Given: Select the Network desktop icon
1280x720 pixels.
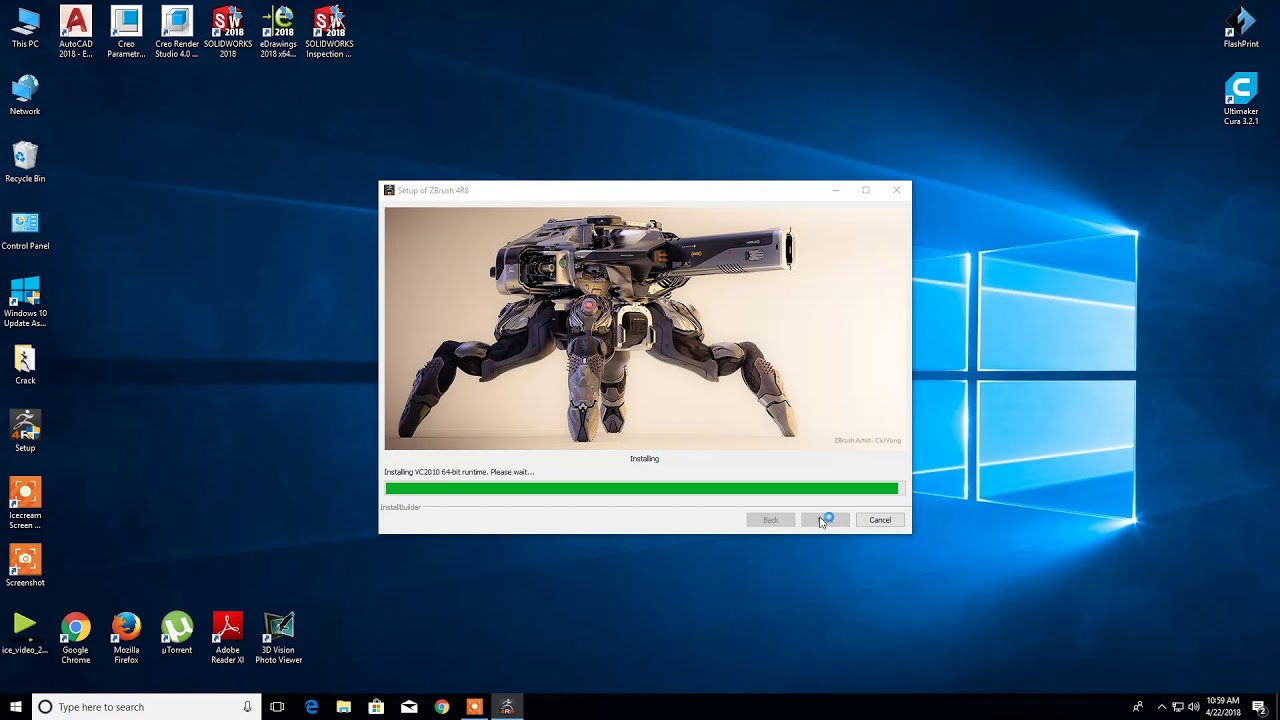Looking at the screenshot, I should point(25,96).
